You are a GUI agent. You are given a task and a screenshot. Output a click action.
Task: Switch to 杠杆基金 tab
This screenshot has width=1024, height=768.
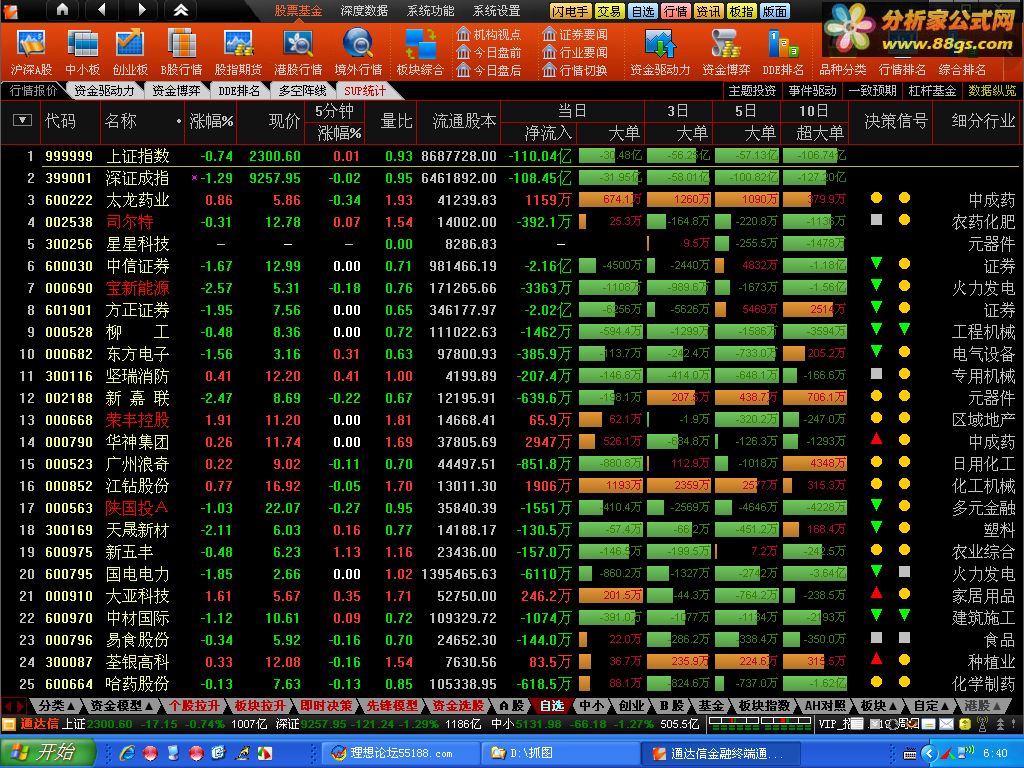[932, 90]
